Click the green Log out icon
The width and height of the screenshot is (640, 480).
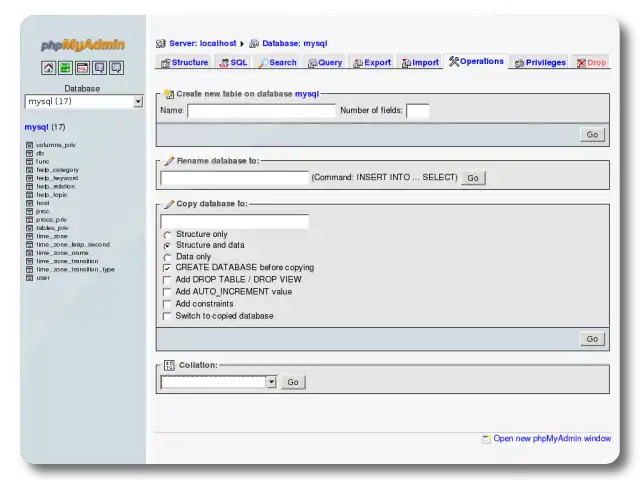click(65, 68)
